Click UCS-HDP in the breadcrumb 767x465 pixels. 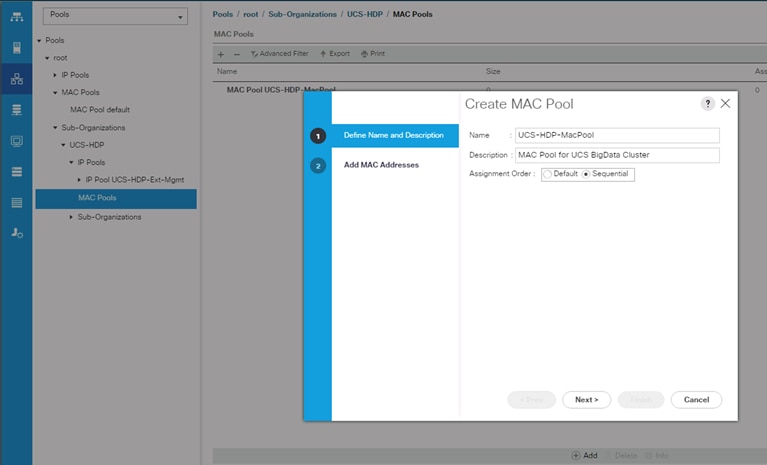click(x=364, y=14)
